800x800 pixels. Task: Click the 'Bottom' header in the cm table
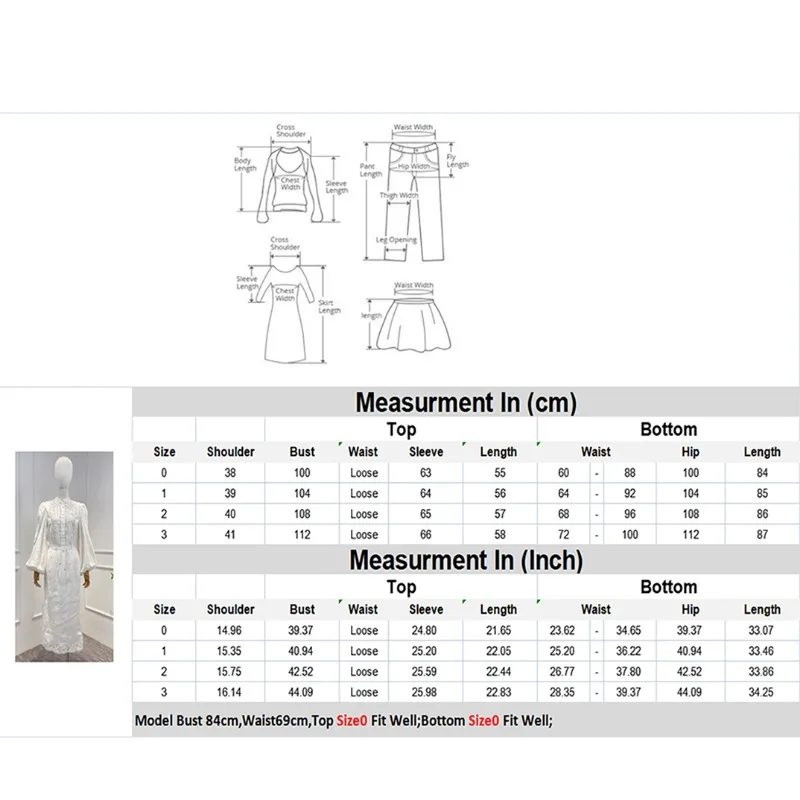click(x=668, y=429)
